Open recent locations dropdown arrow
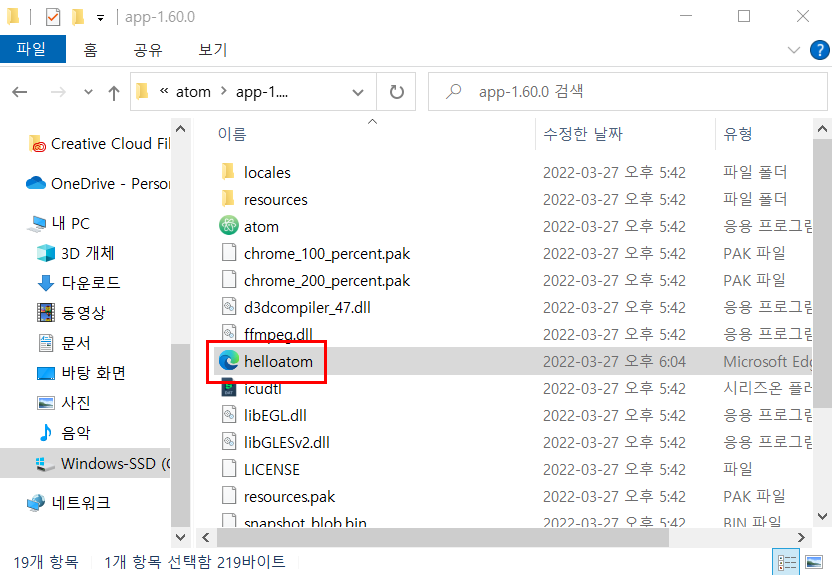This screenshot has width=832, height=575. click(89, 92)
